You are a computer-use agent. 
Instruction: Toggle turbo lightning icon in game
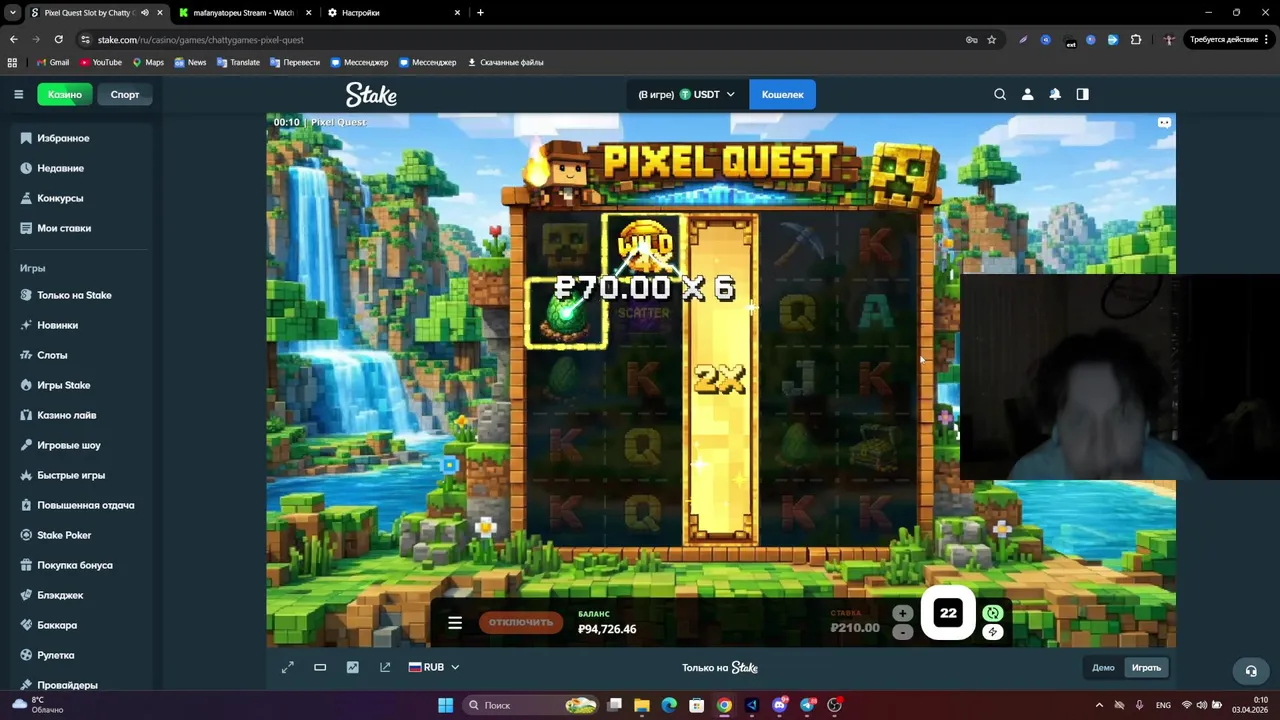pyautogui.click(x=992, y=632)
